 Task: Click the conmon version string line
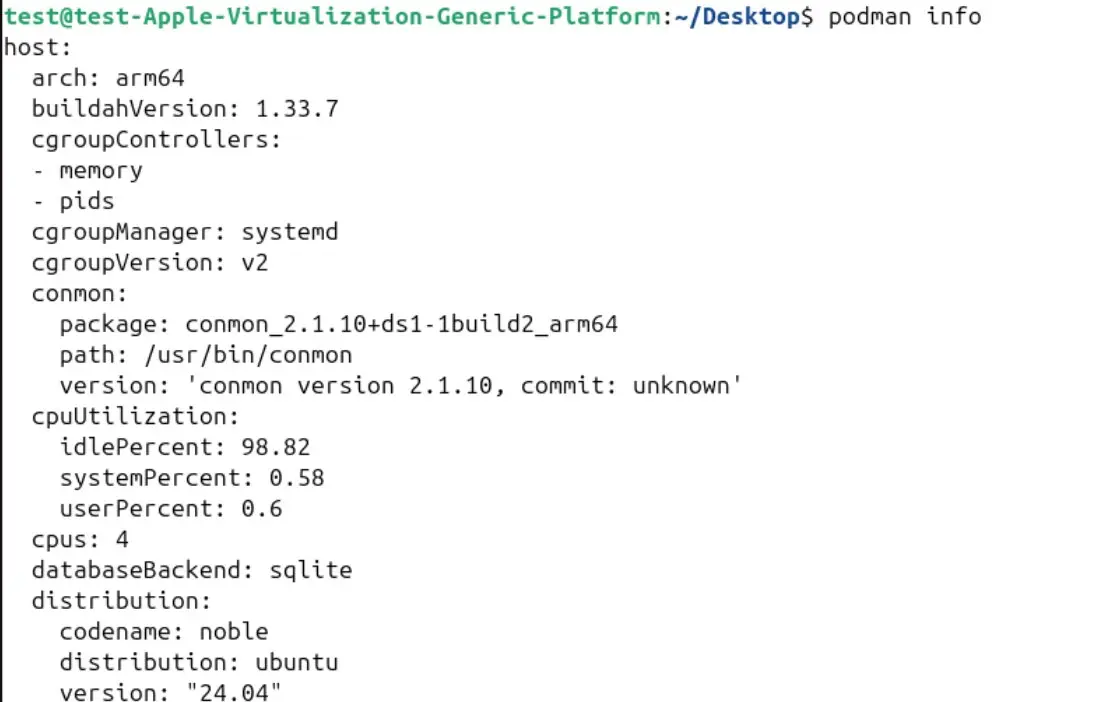(x=400, y=386)
